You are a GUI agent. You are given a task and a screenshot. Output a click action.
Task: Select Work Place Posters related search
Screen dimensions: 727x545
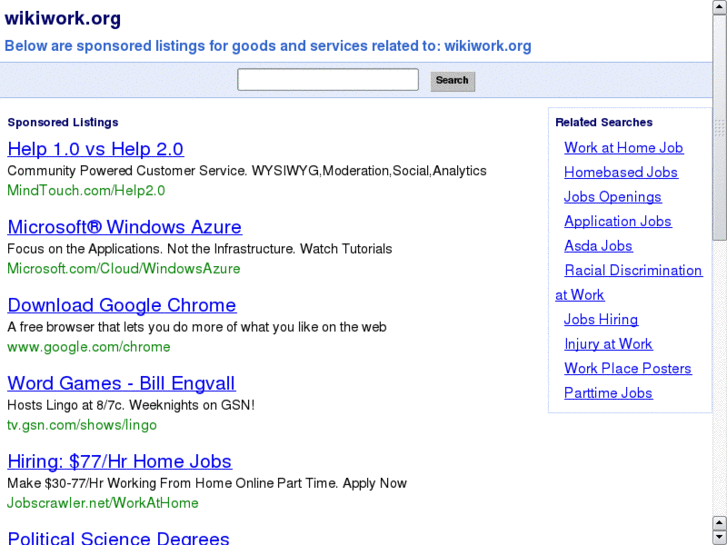[628, 369]
